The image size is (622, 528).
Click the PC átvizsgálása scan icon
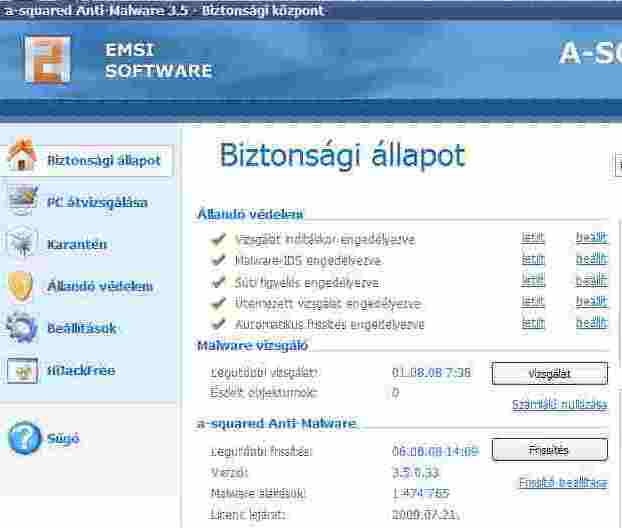pos(22,201)
